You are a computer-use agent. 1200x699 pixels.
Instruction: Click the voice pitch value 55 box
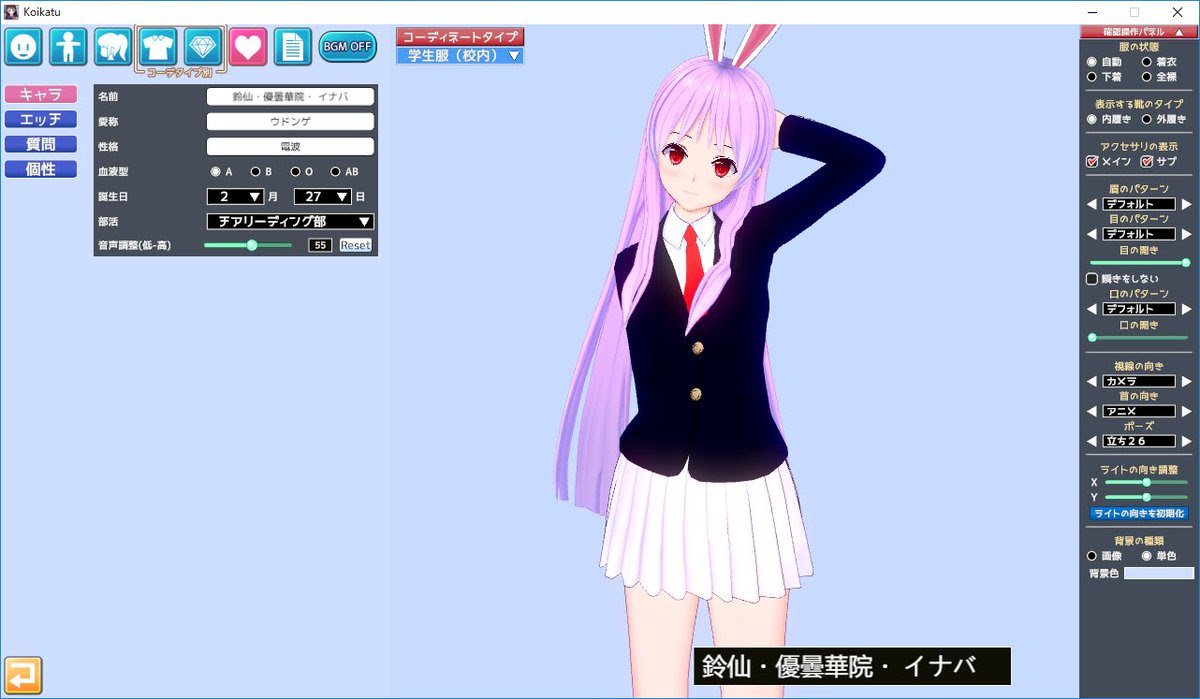click(320, 245)
